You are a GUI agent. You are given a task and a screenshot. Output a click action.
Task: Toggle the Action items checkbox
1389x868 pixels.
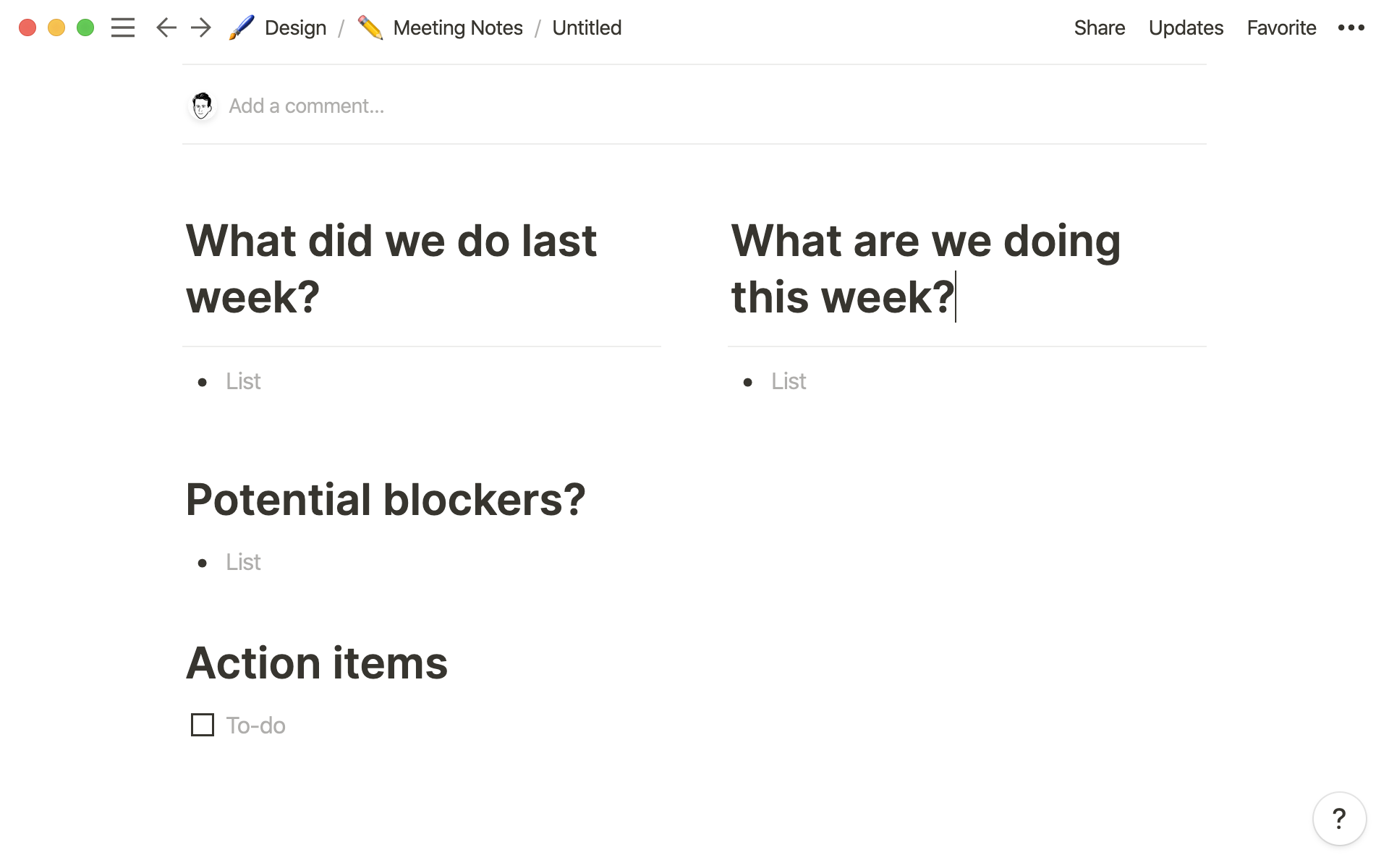(202, 725)
